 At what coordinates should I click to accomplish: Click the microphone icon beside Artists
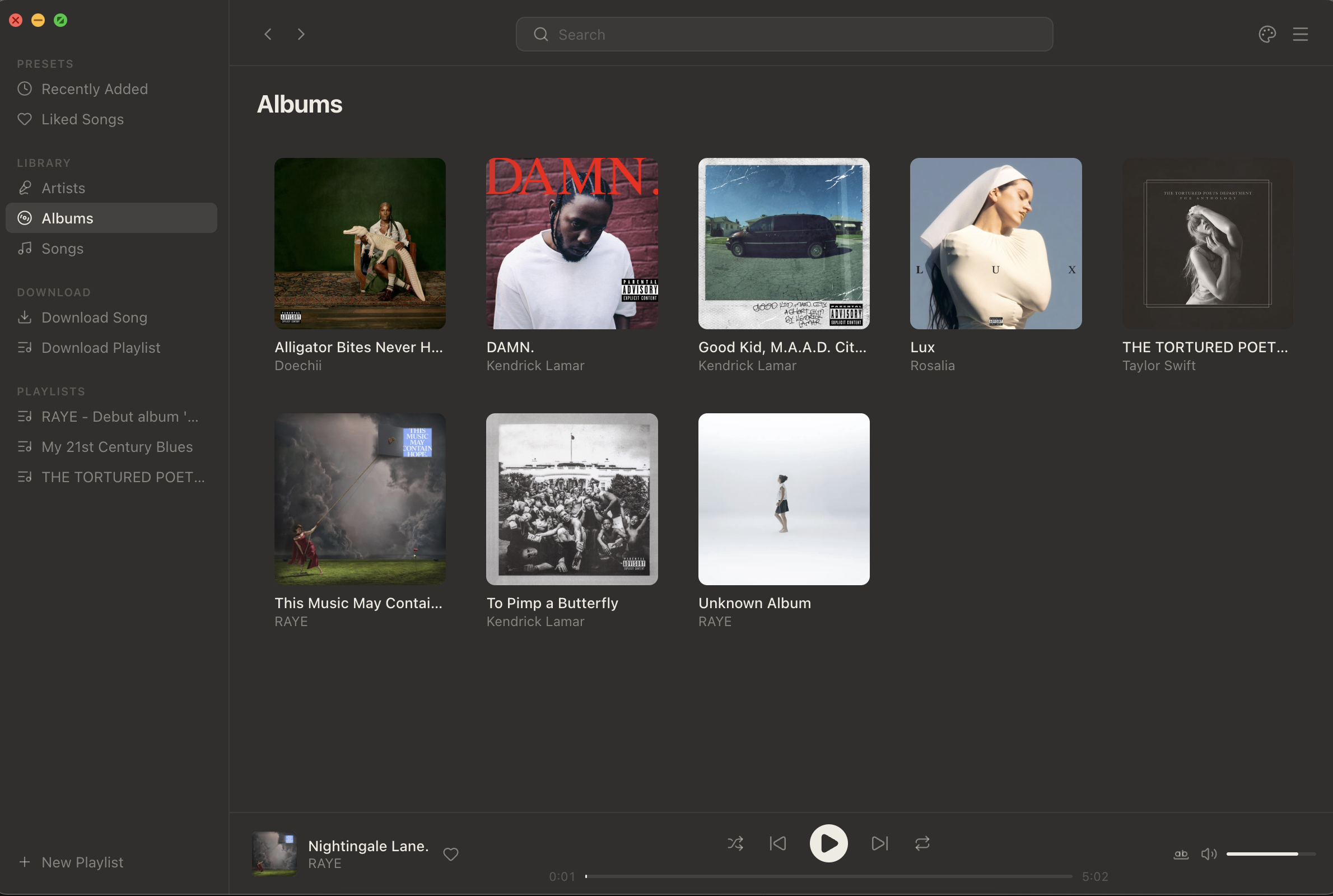coord(25,188)
